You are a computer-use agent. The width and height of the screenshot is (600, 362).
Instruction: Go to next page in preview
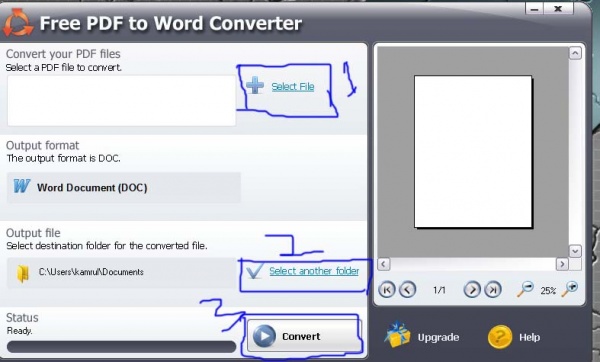472,290
